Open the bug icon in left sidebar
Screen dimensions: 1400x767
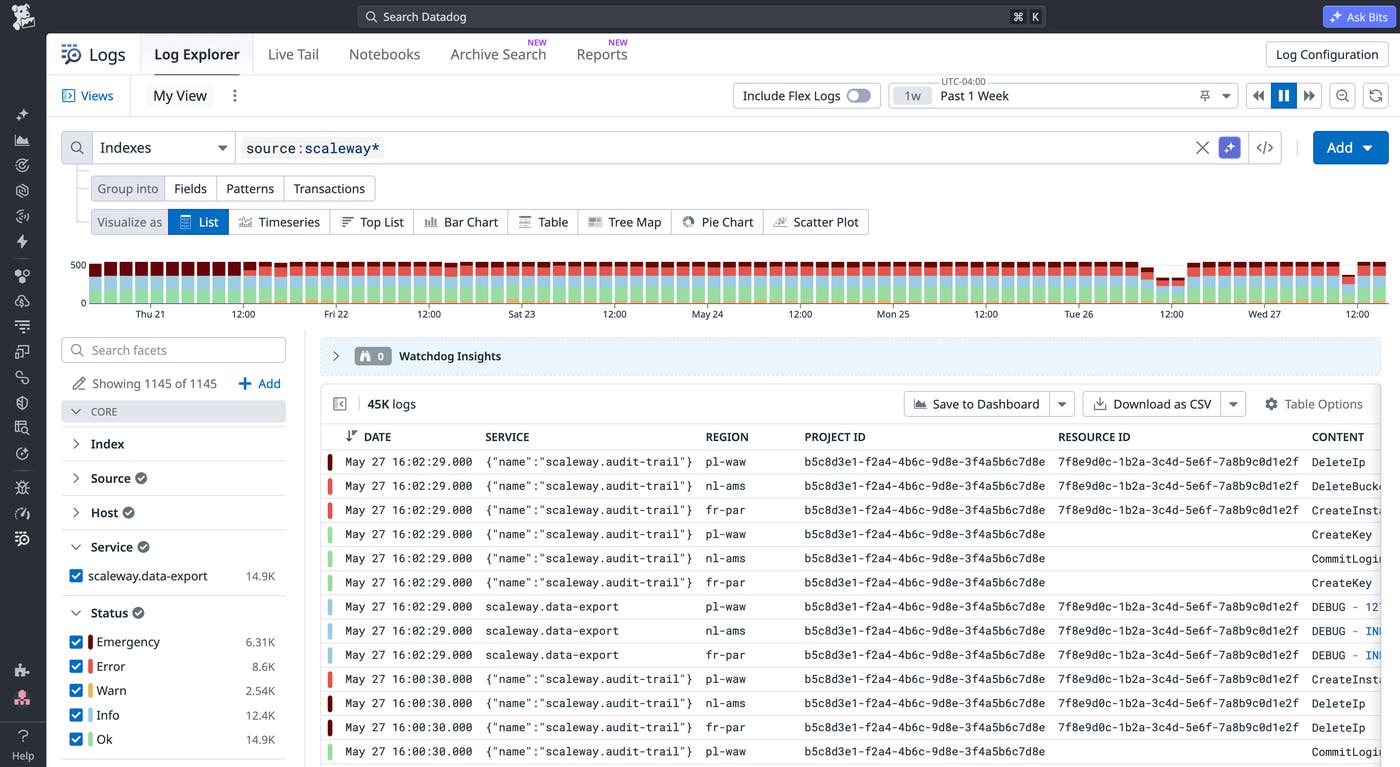pyautogui.click(x=22, y=488)
